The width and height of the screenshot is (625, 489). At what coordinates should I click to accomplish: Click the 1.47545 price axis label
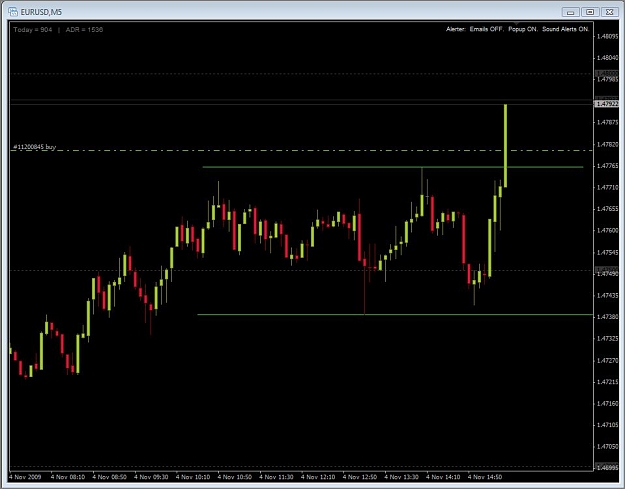tap(607, 252)
